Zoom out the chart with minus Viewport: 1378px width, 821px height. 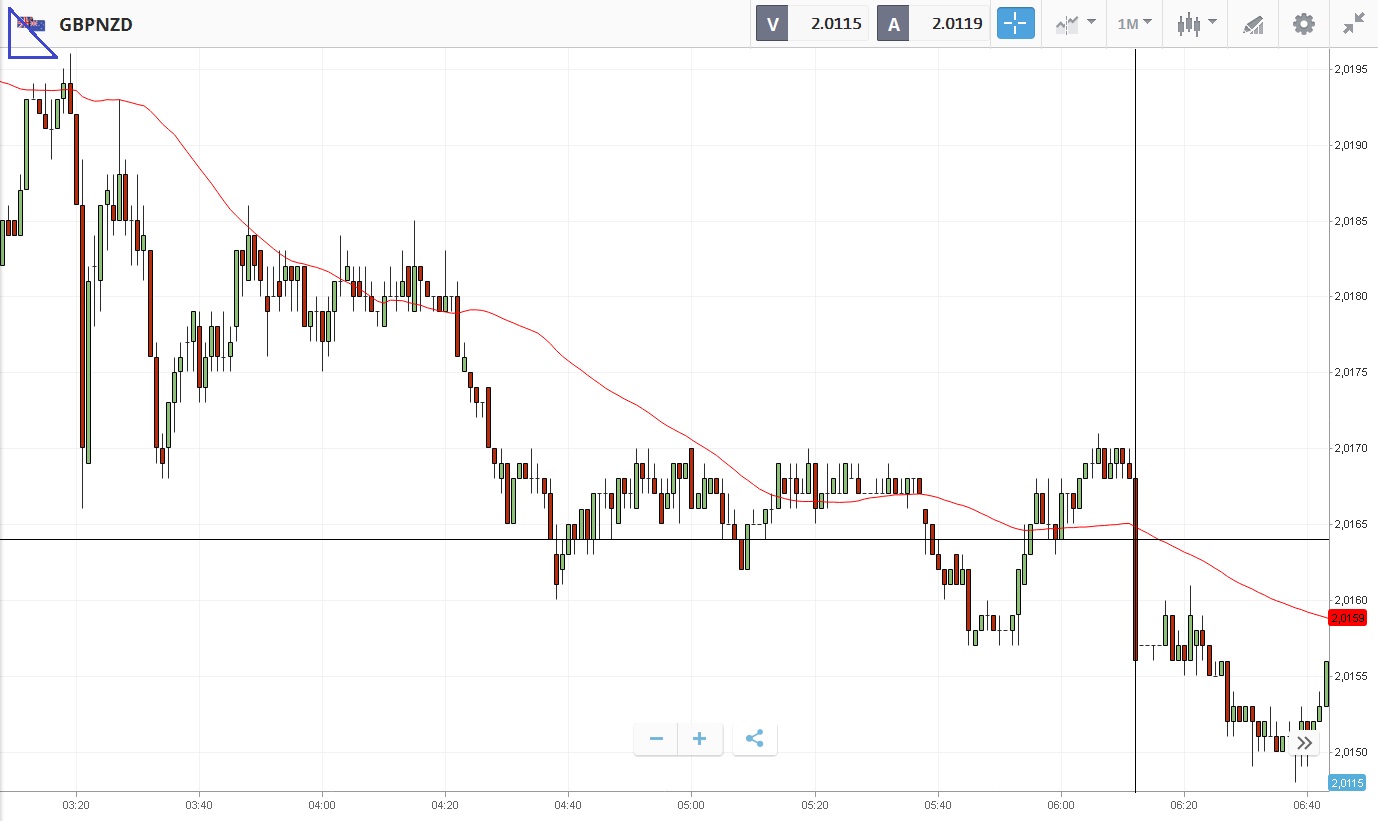click(656, 739)
